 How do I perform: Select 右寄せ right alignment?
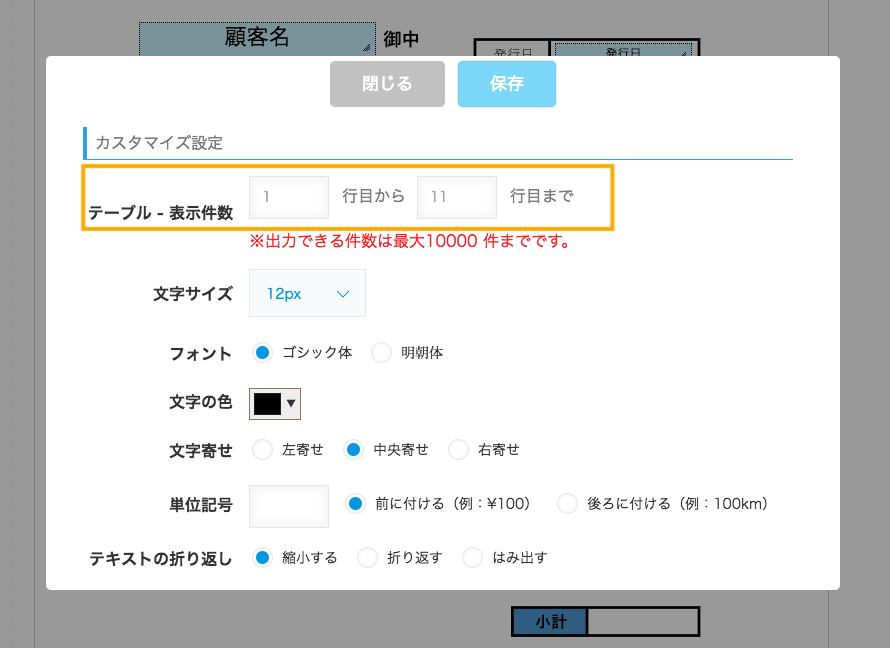click(458, 450)
